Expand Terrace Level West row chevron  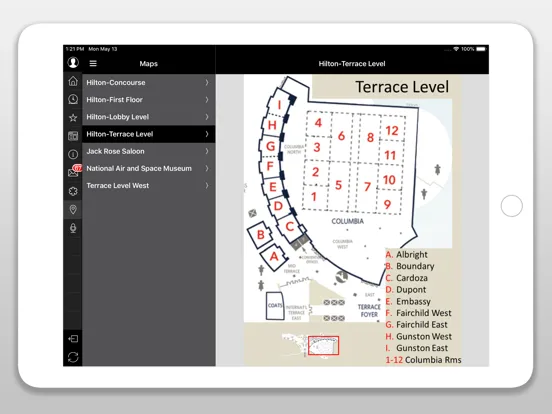click(207, 186)
